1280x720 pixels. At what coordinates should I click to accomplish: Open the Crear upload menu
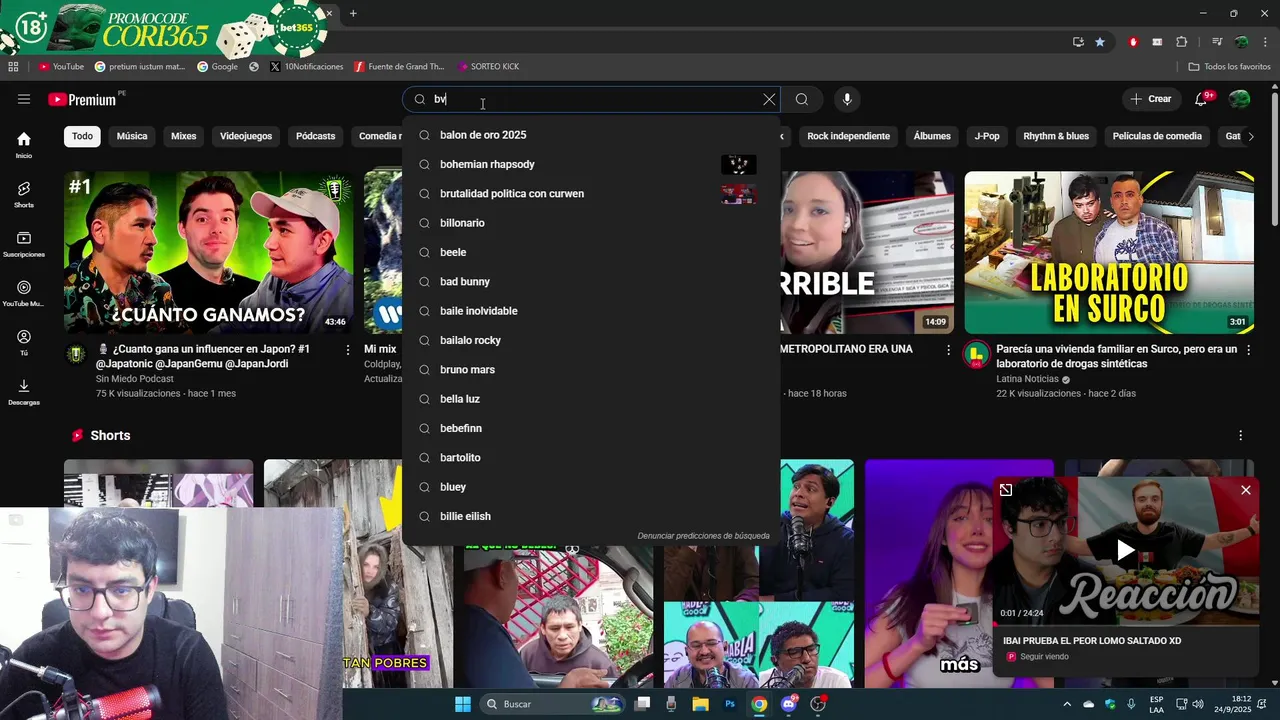(1151, 99)
